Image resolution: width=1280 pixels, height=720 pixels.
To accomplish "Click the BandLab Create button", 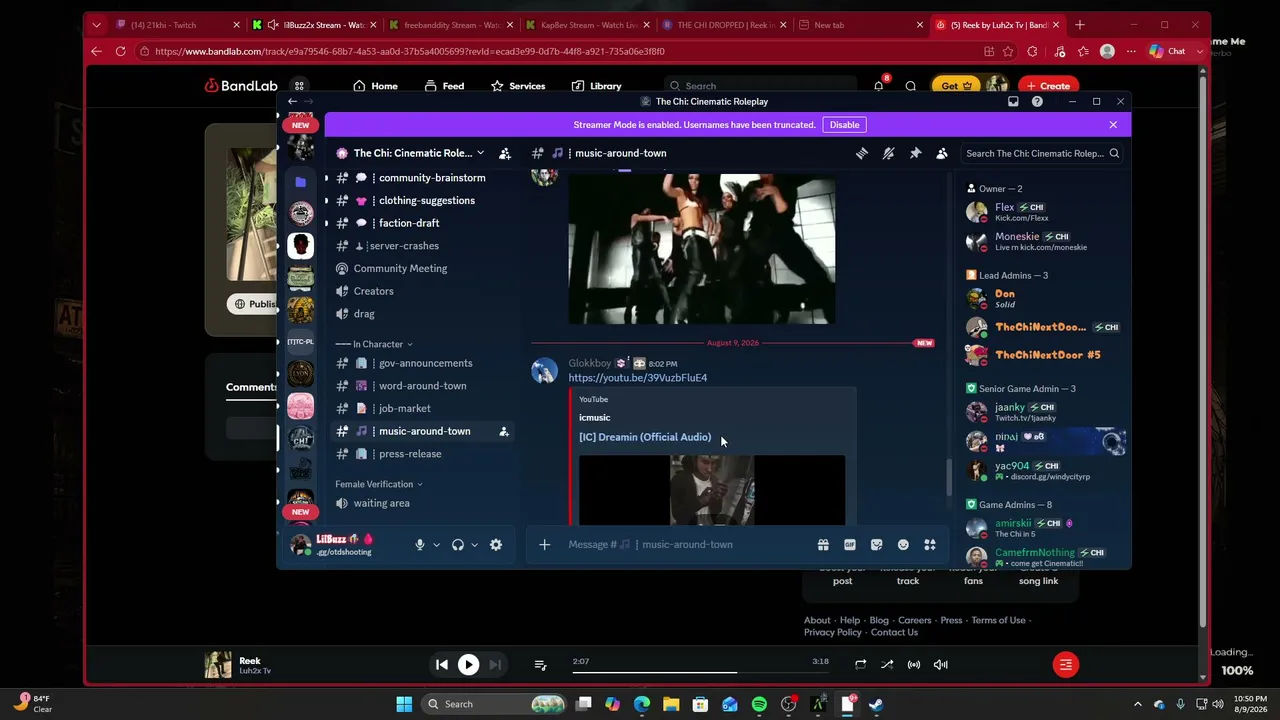I will tap(1048, 86).
